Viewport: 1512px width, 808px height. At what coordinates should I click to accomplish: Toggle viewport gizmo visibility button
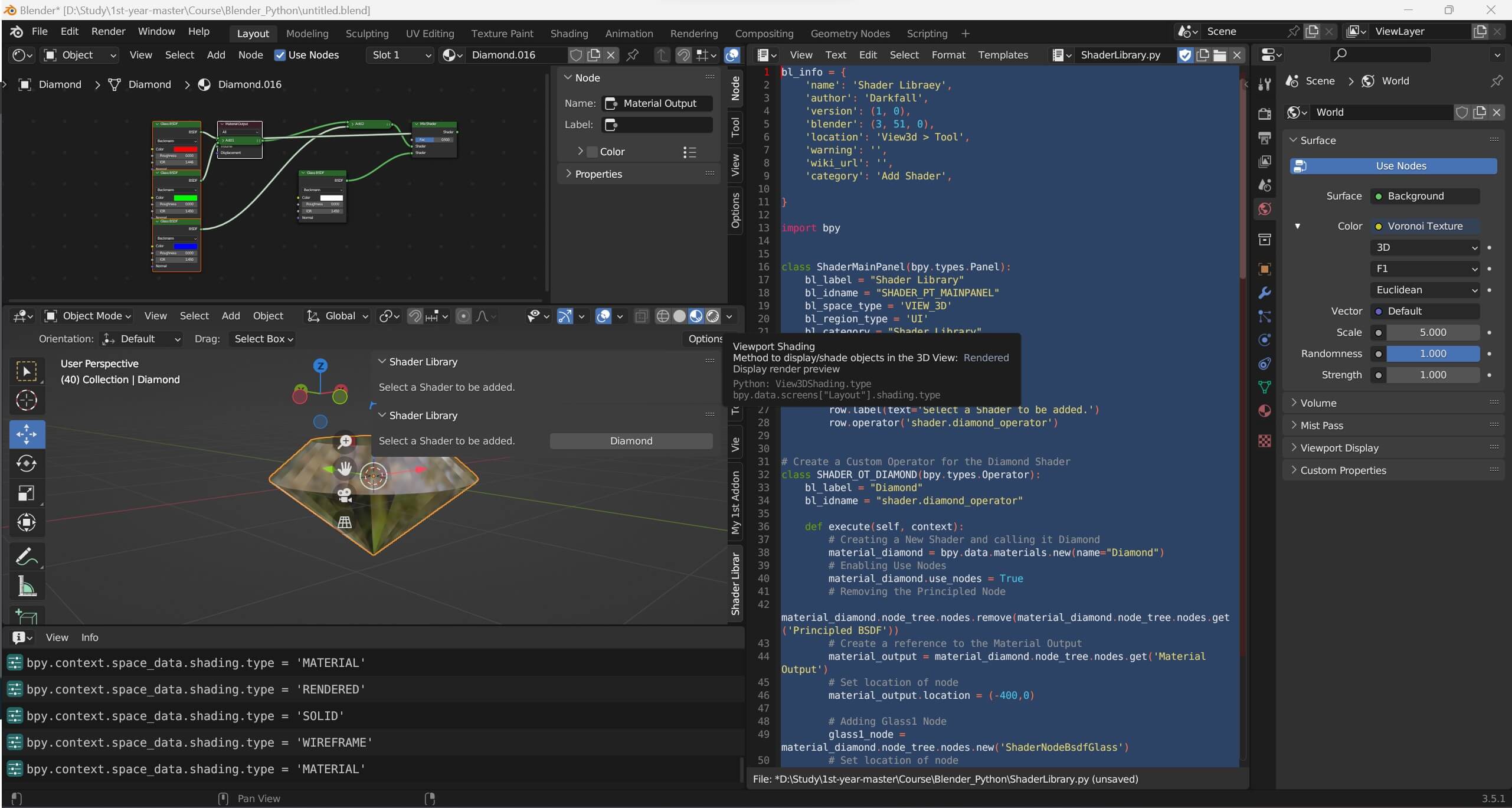click(565, 316)
